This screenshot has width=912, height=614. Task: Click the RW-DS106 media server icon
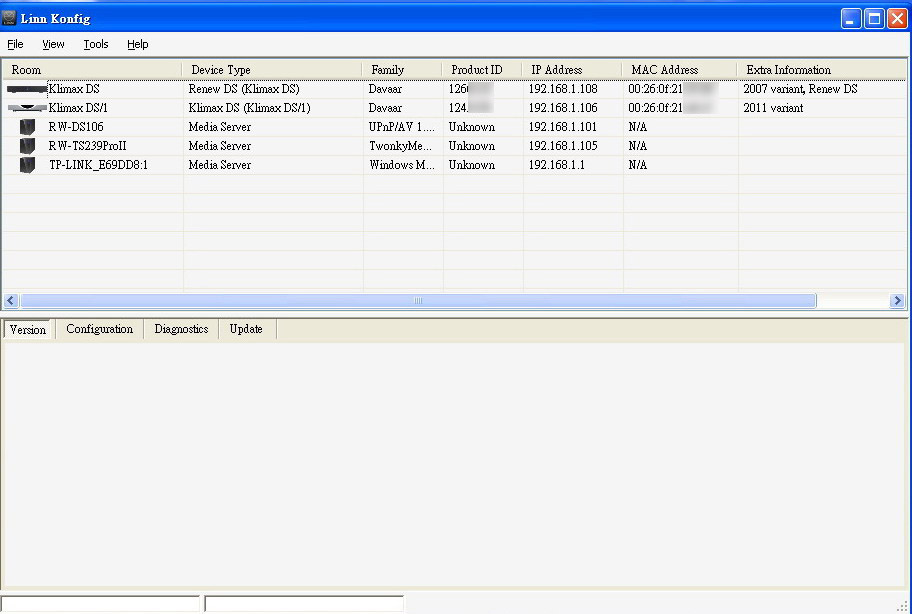[x=27, y=127]
